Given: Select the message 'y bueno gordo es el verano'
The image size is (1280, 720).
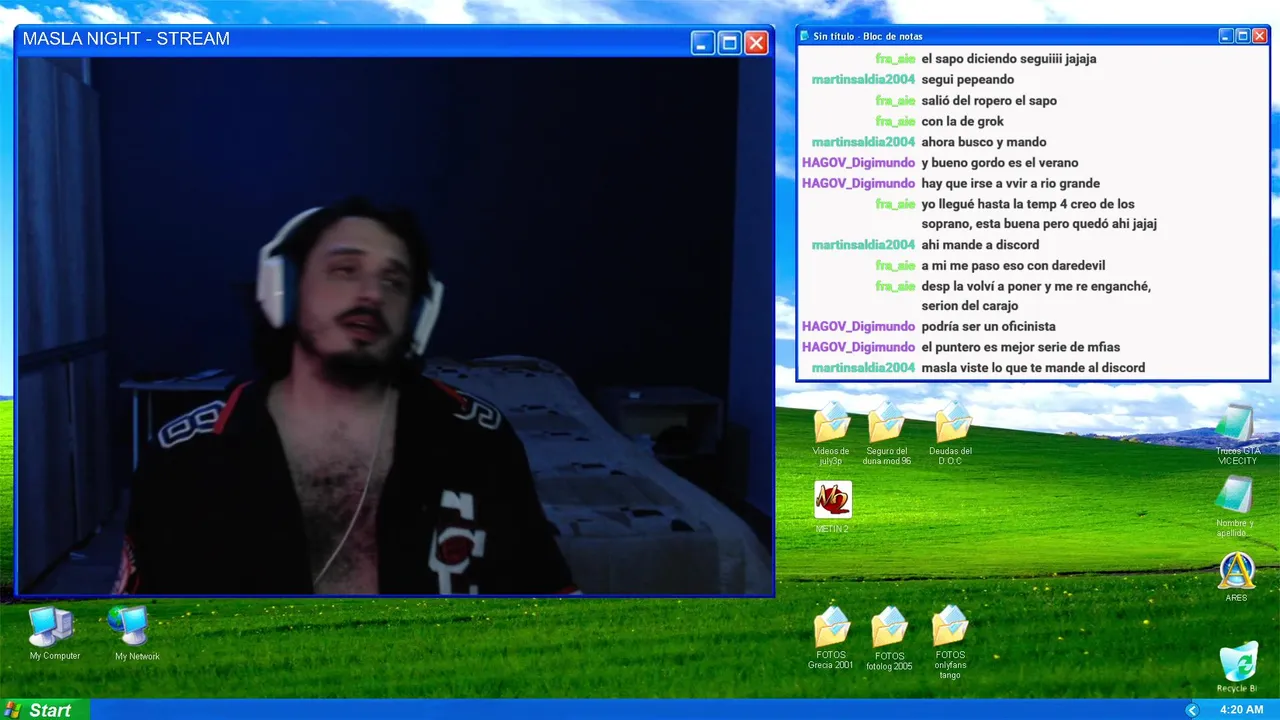Looking at the screenshot, I should point(1000,163).
